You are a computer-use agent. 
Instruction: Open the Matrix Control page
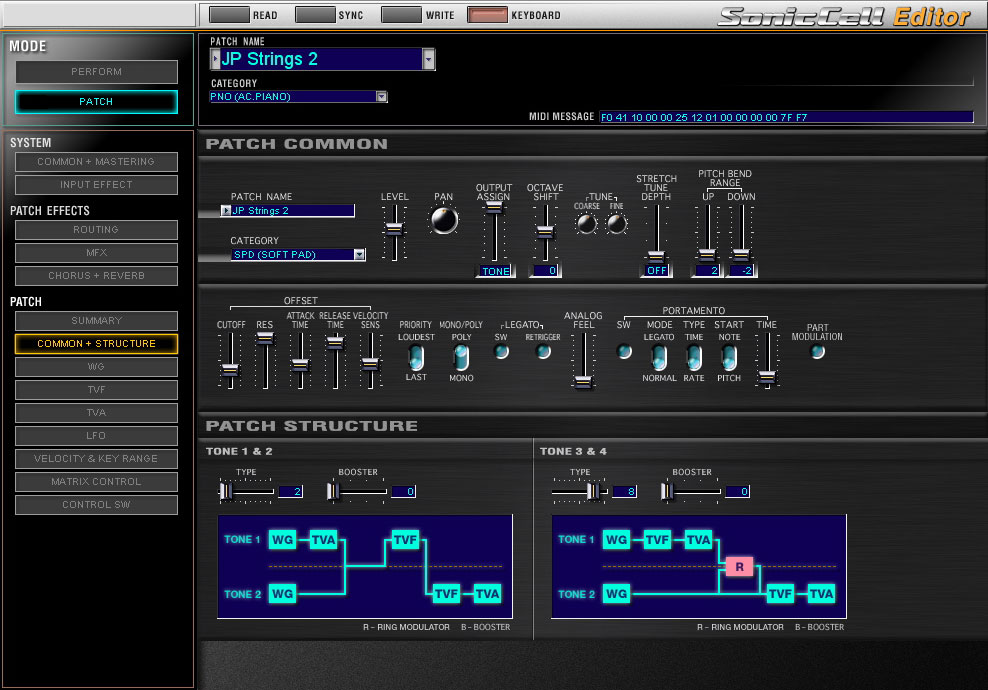pos(96,482)
